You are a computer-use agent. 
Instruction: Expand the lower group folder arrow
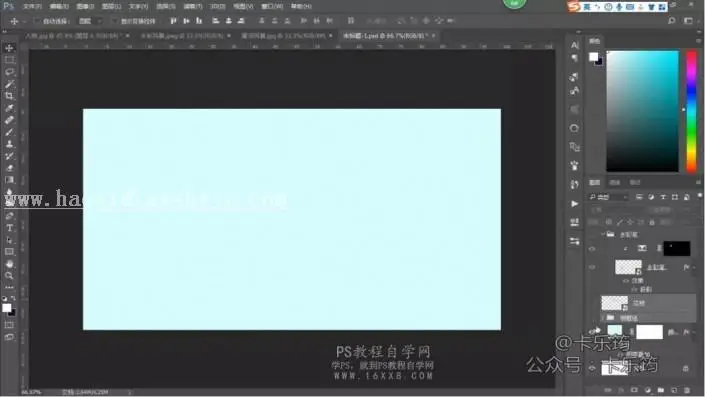602,318
